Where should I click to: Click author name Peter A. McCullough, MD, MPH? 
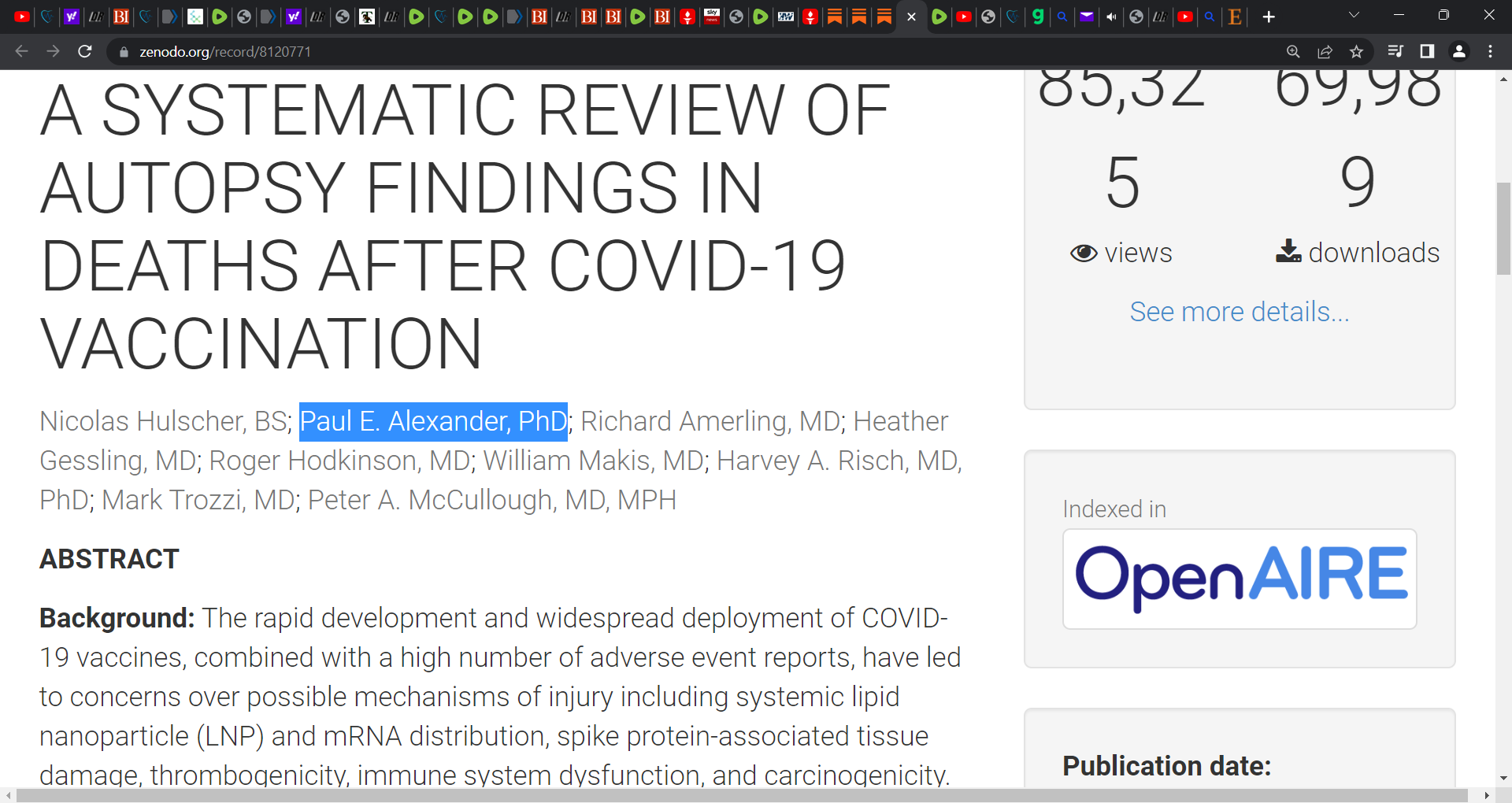click(x=492, y=500)
